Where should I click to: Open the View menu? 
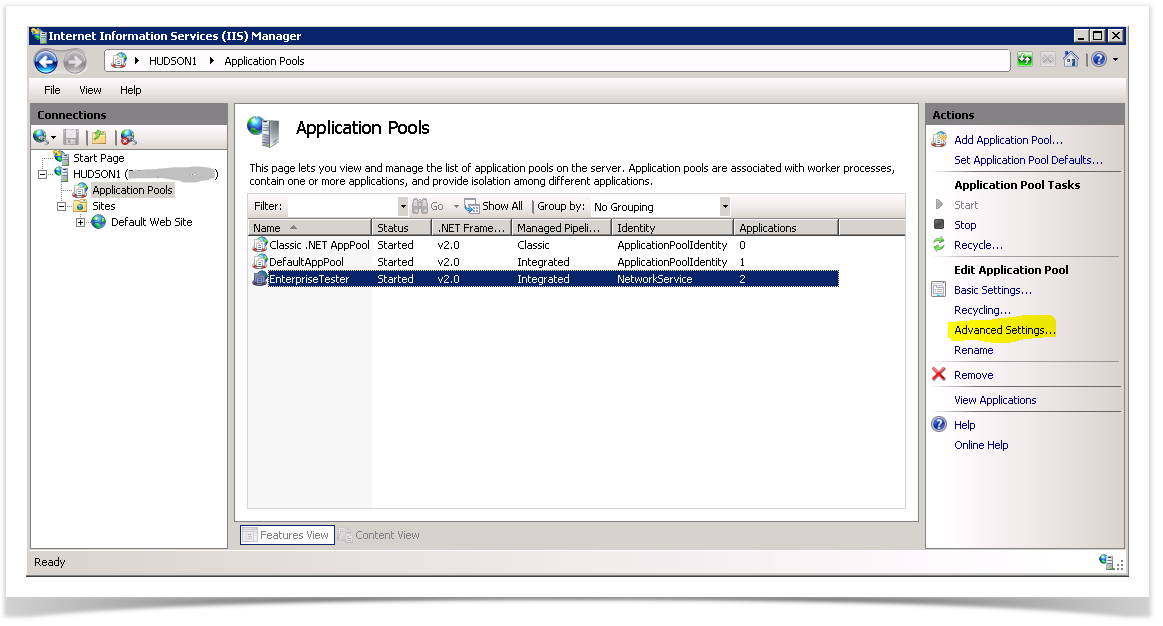[x=91, y=90]
